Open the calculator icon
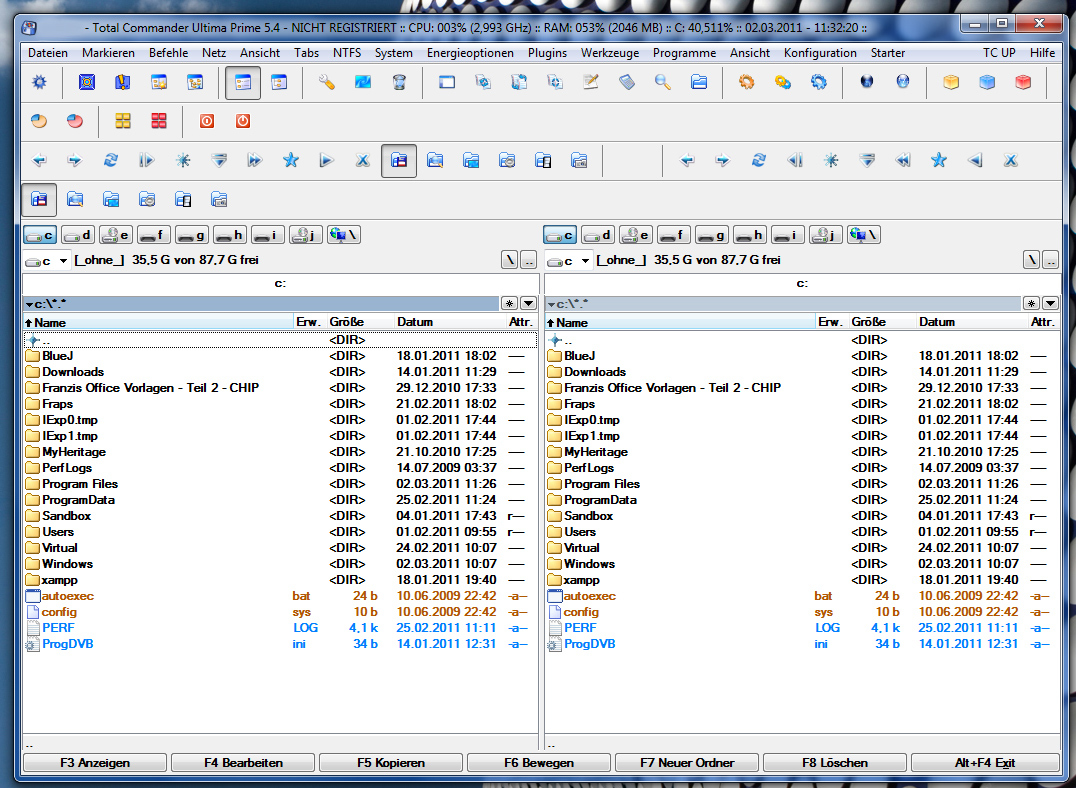Screen dimensions: 1076x788 coord(627,82)
